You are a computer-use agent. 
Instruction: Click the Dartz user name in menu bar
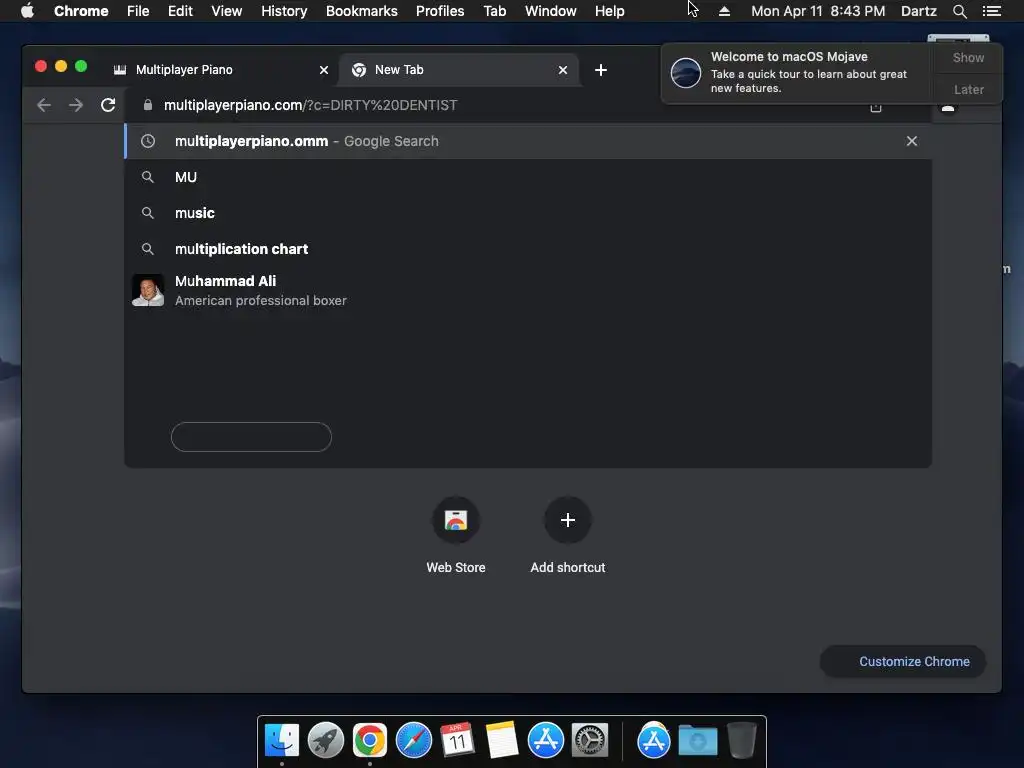(919, 11)
